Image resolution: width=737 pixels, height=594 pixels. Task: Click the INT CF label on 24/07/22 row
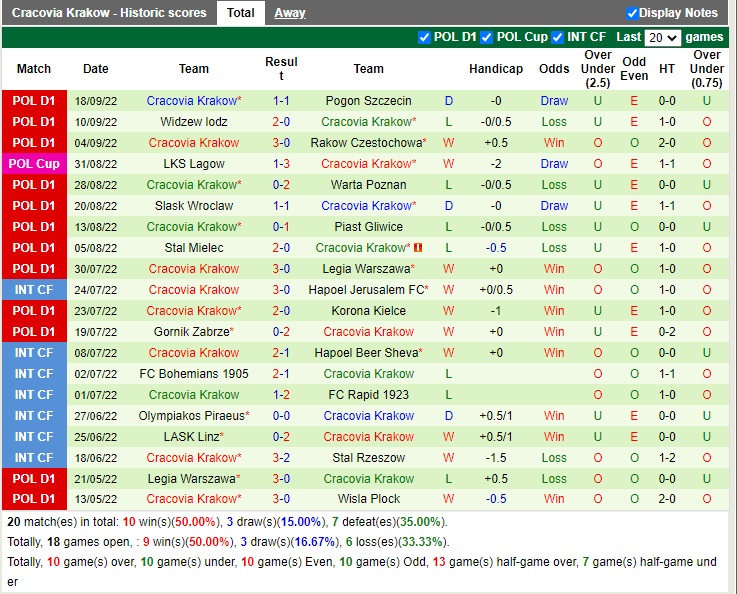pyautogui.click(x=34, y=289)
